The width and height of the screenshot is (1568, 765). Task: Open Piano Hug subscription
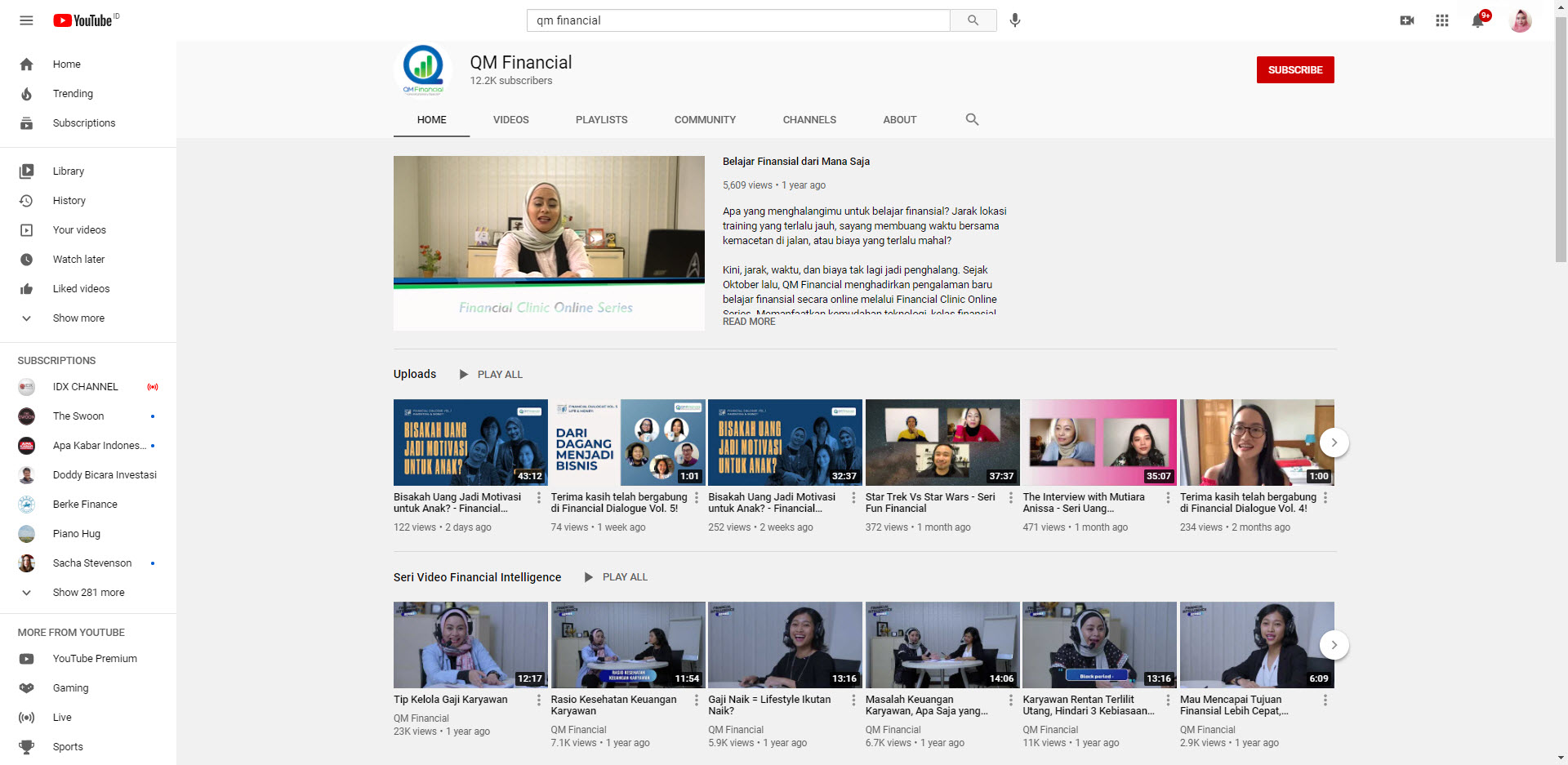[x=88, y=534]
